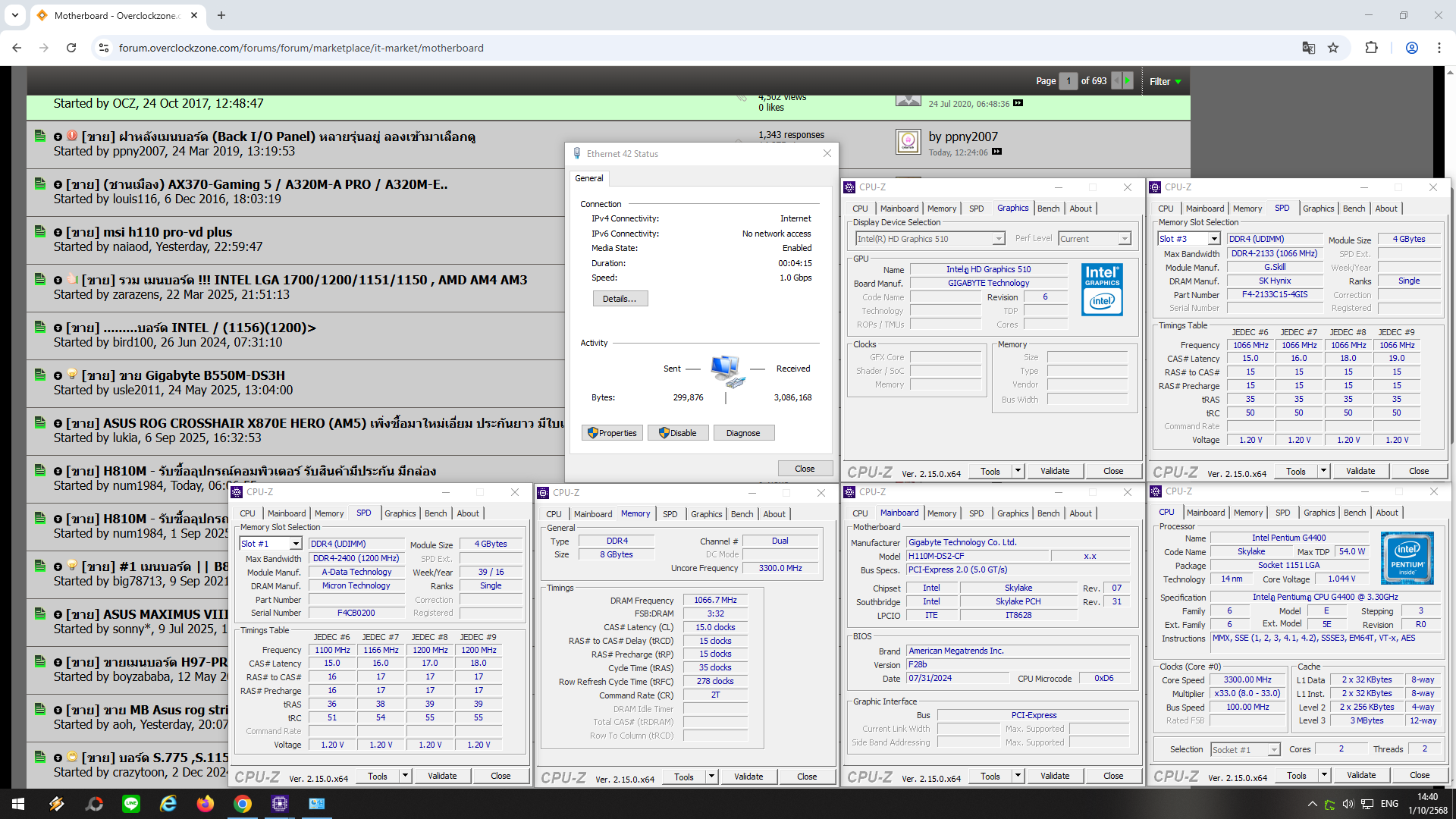
Task: Select General tab in Ethernet 42 Status
Action: [x=589, y=178]
